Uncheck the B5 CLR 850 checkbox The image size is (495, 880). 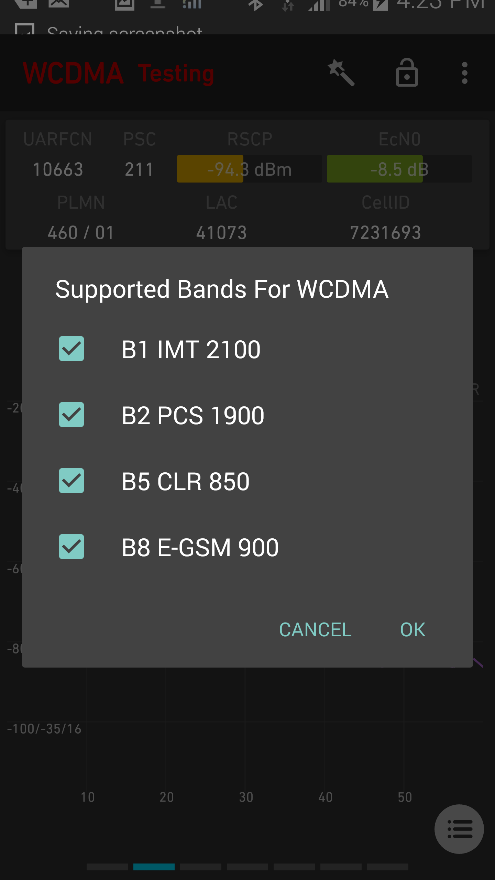pyautogui.click(x=72, y=481)
